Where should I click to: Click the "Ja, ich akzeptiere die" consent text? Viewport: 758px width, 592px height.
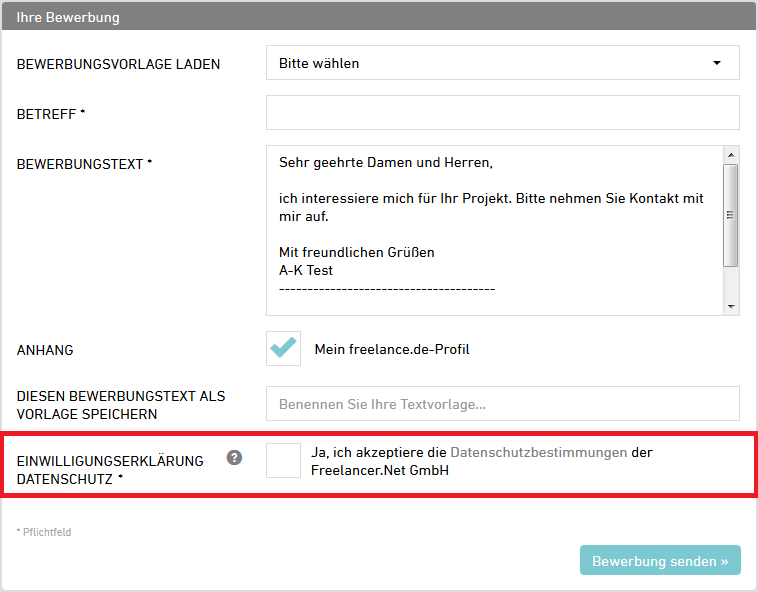coord(378,452)
